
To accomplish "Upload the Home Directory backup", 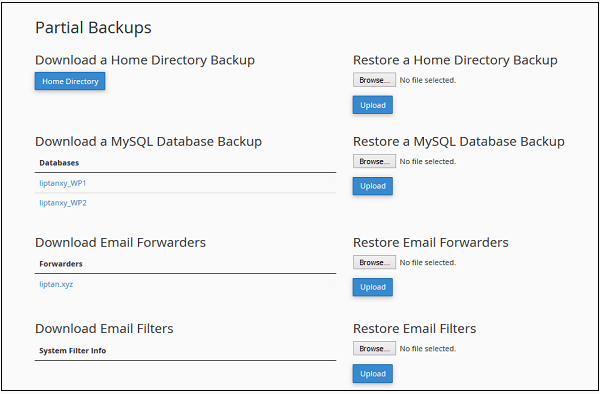I will tap(373, 105).
